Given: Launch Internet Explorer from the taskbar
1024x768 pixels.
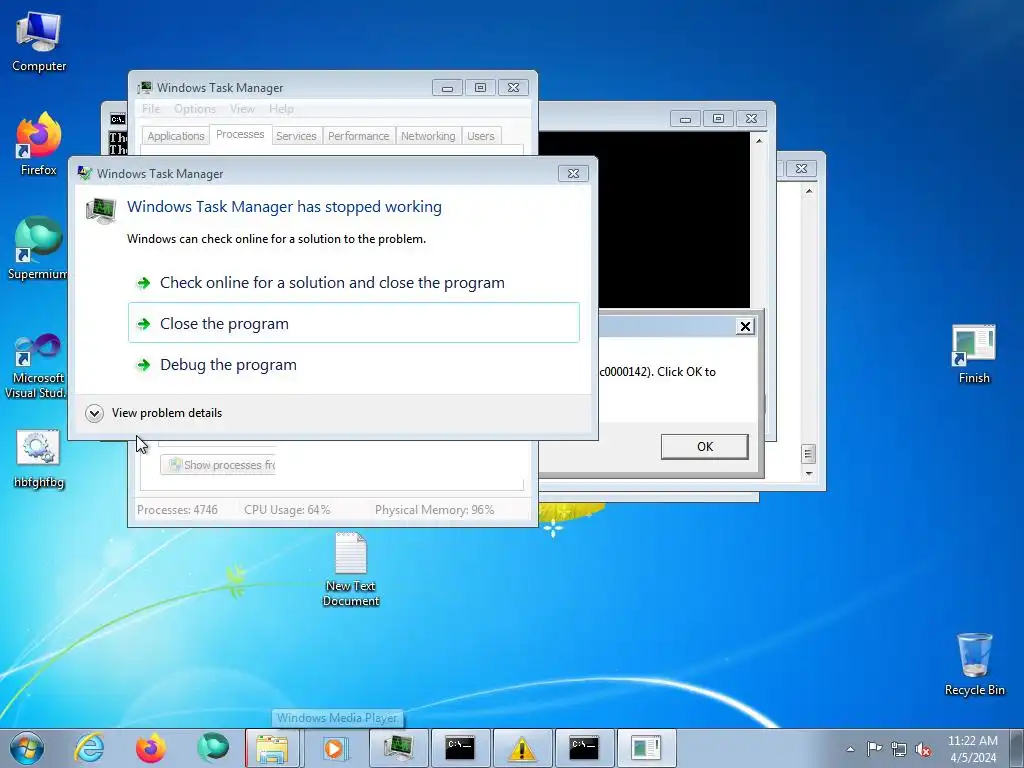Looking at the screenshot, I should 89,748.
